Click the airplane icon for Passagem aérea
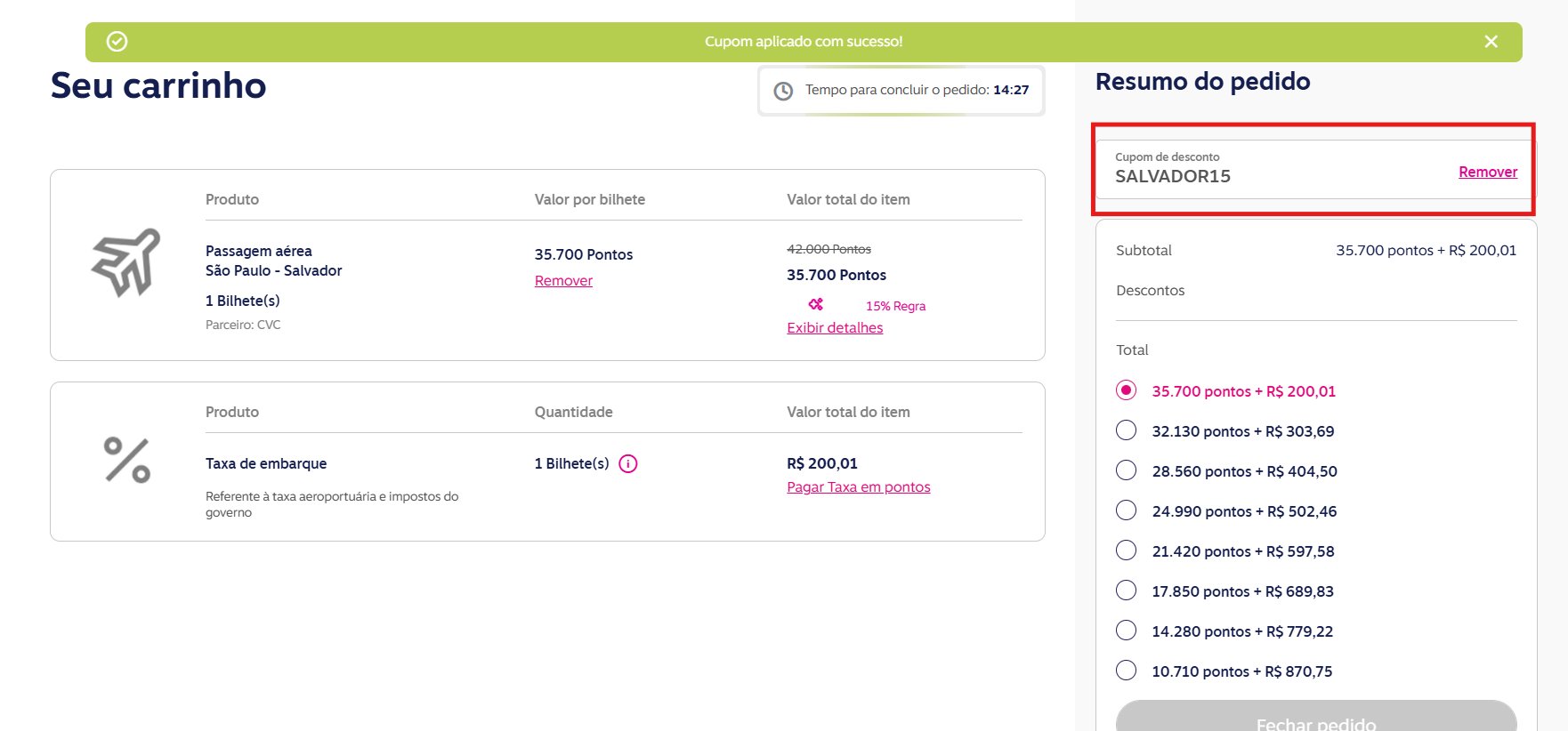Screen dimensions: 1568x731 tap(126, 262)
